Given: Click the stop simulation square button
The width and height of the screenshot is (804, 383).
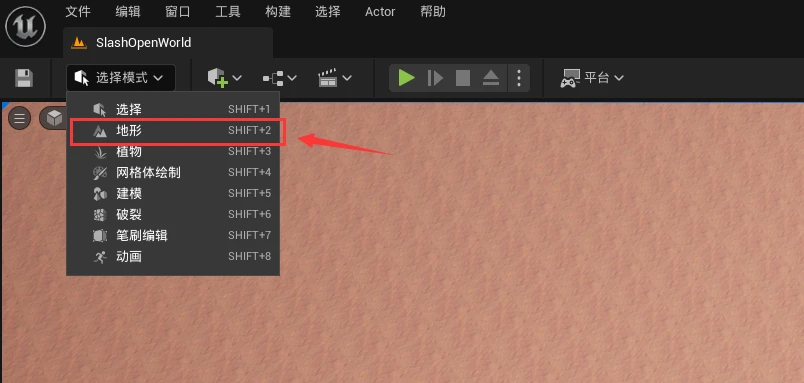Looking at the screenshot, I should click(x=463, y=78).
